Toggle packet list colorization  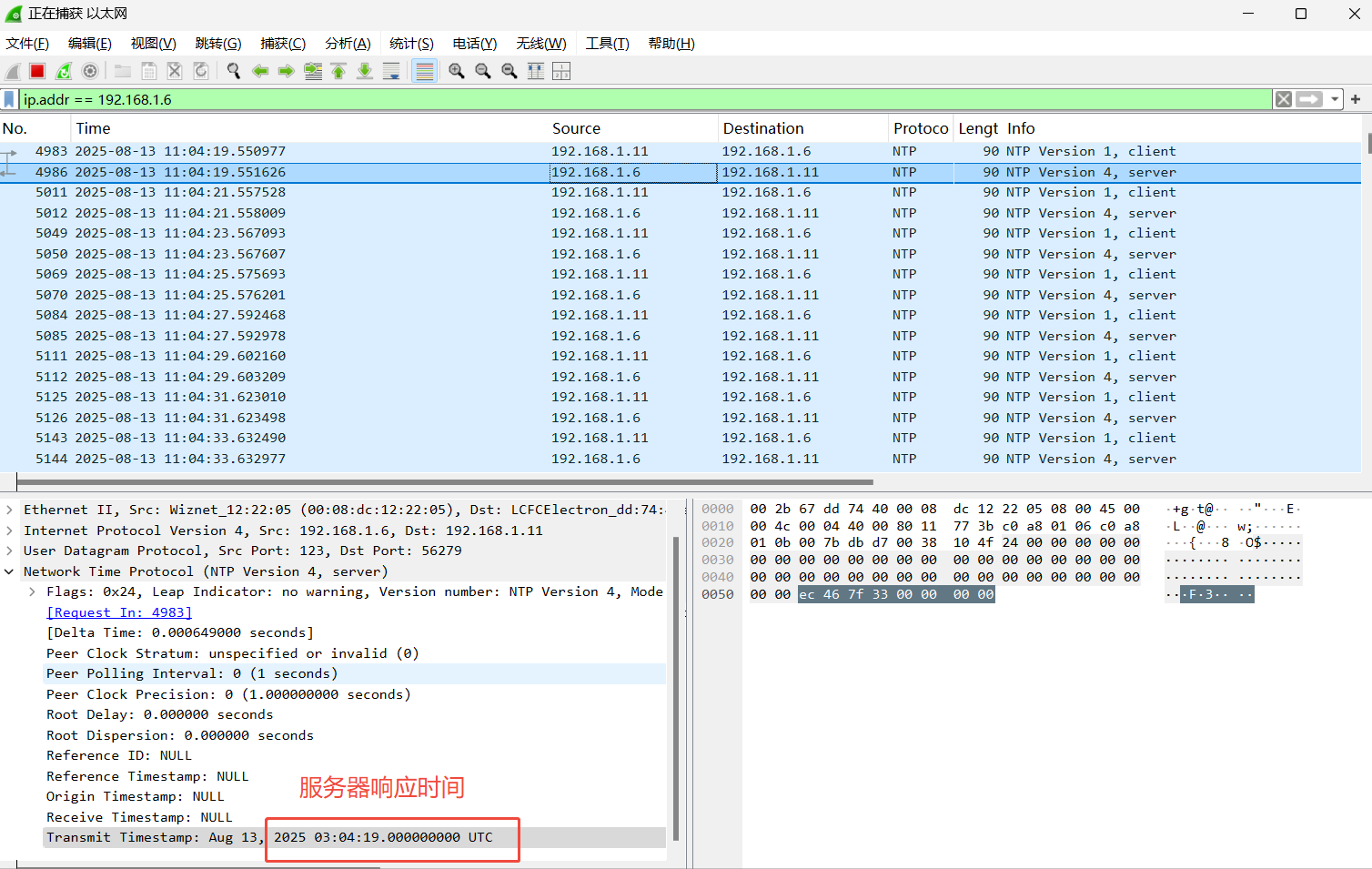point(425,71)
